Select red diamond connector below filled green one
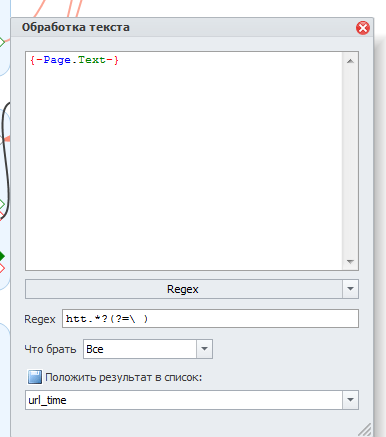Viewport: 386px width, 437px height. point(2,268)
